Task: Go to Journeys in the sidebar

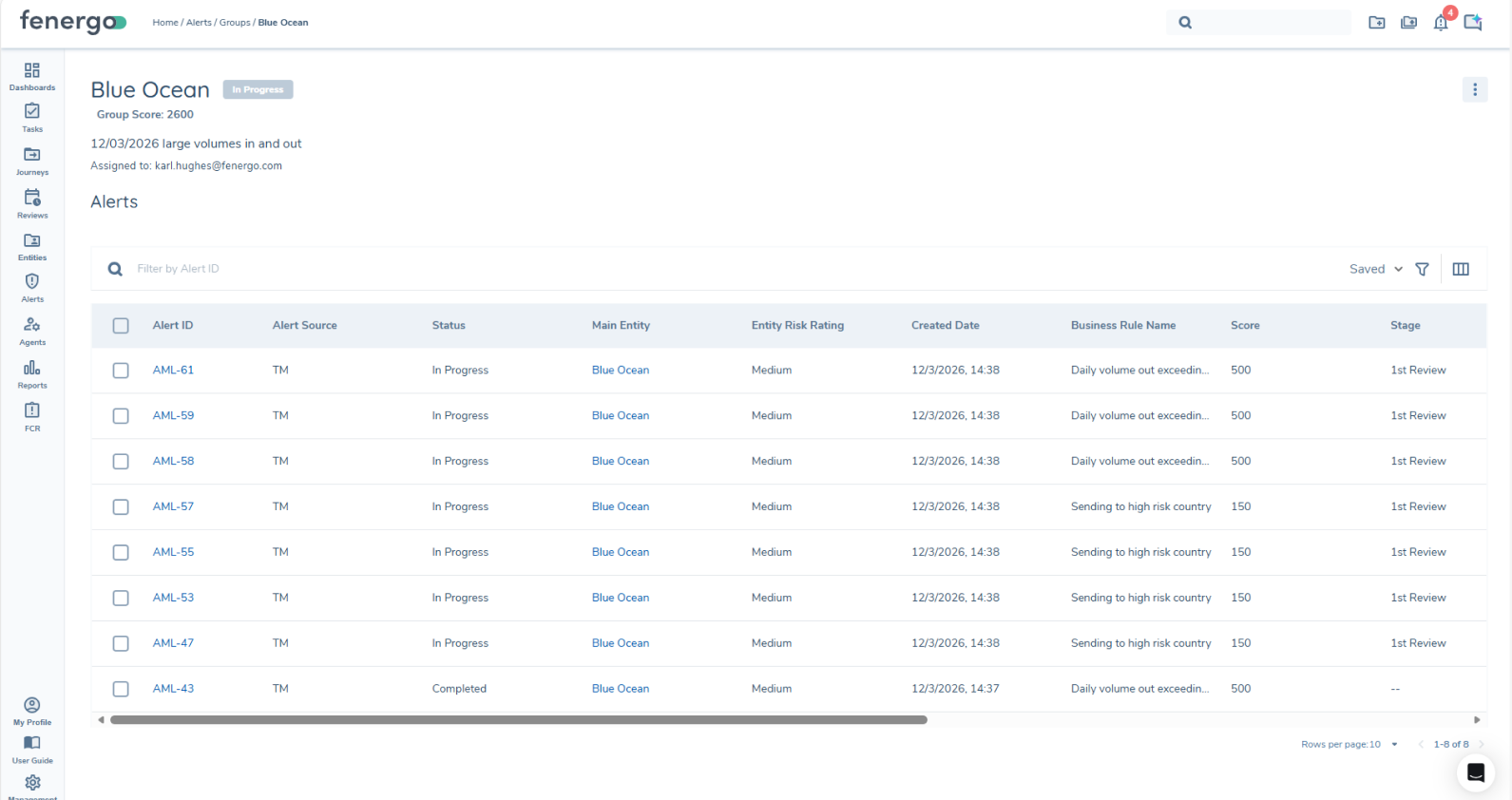Action: click(32, 160)
